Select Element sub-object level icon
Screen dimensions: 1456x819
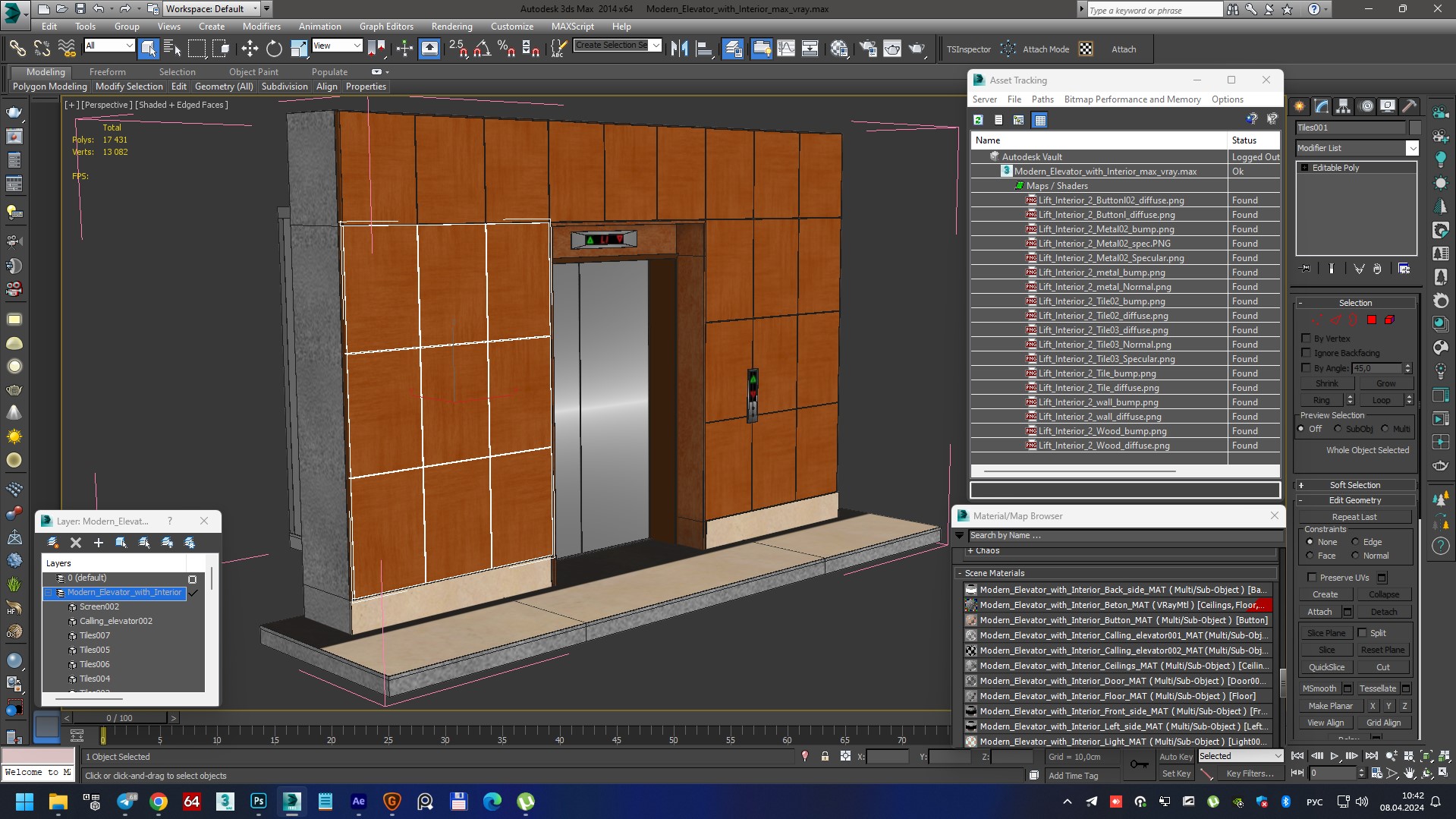[1389, 320]
